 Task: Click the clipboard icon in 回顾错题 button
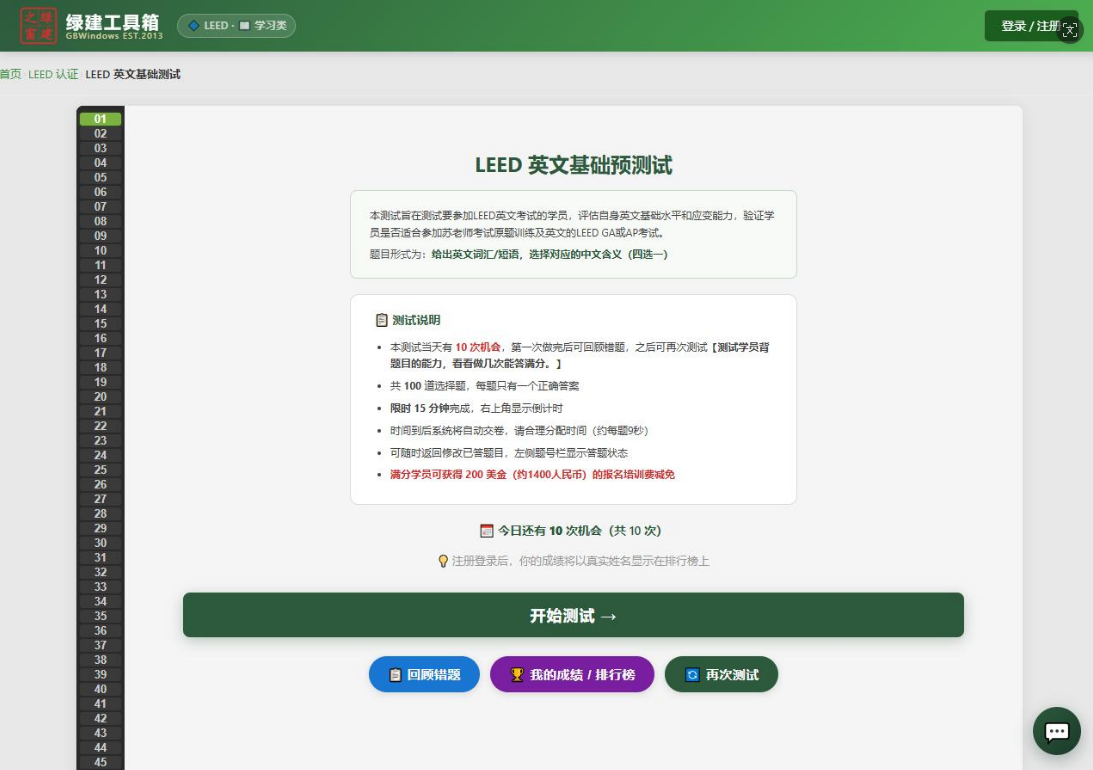[395, 675]
